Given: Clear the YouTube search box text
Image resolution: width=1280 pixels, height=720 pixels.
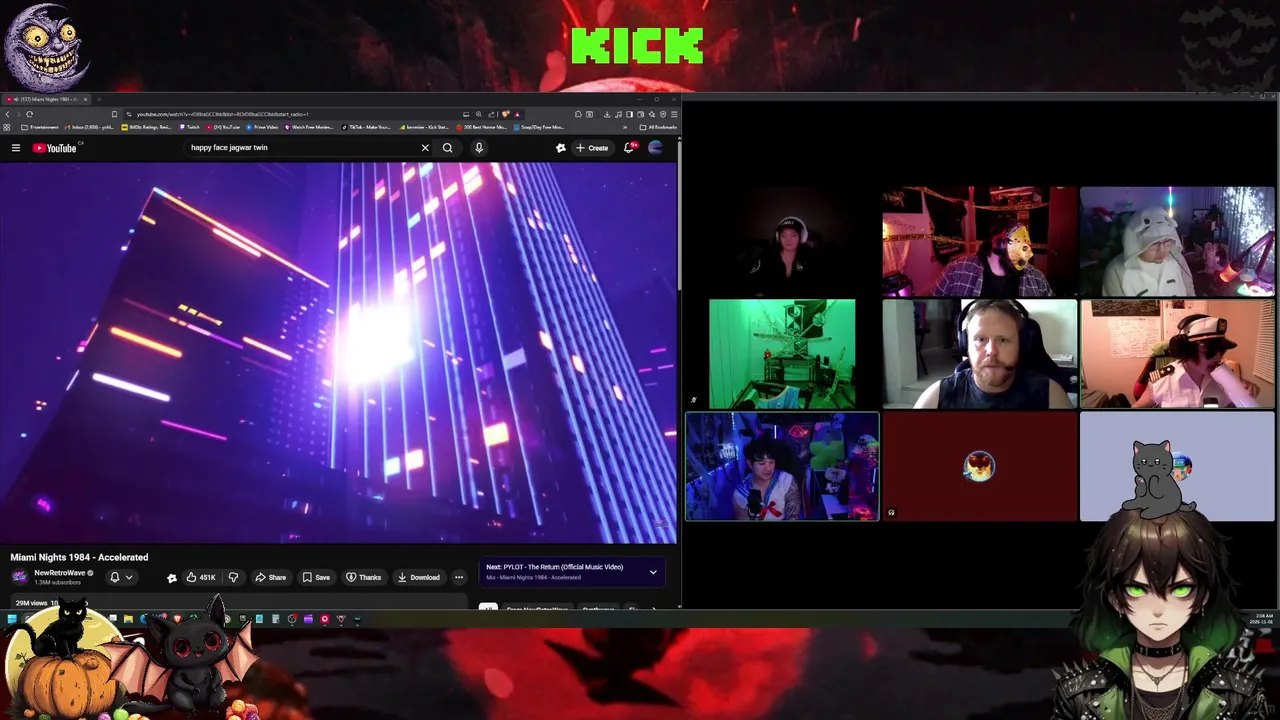Looking at the screenshot, I should point(425,148).
